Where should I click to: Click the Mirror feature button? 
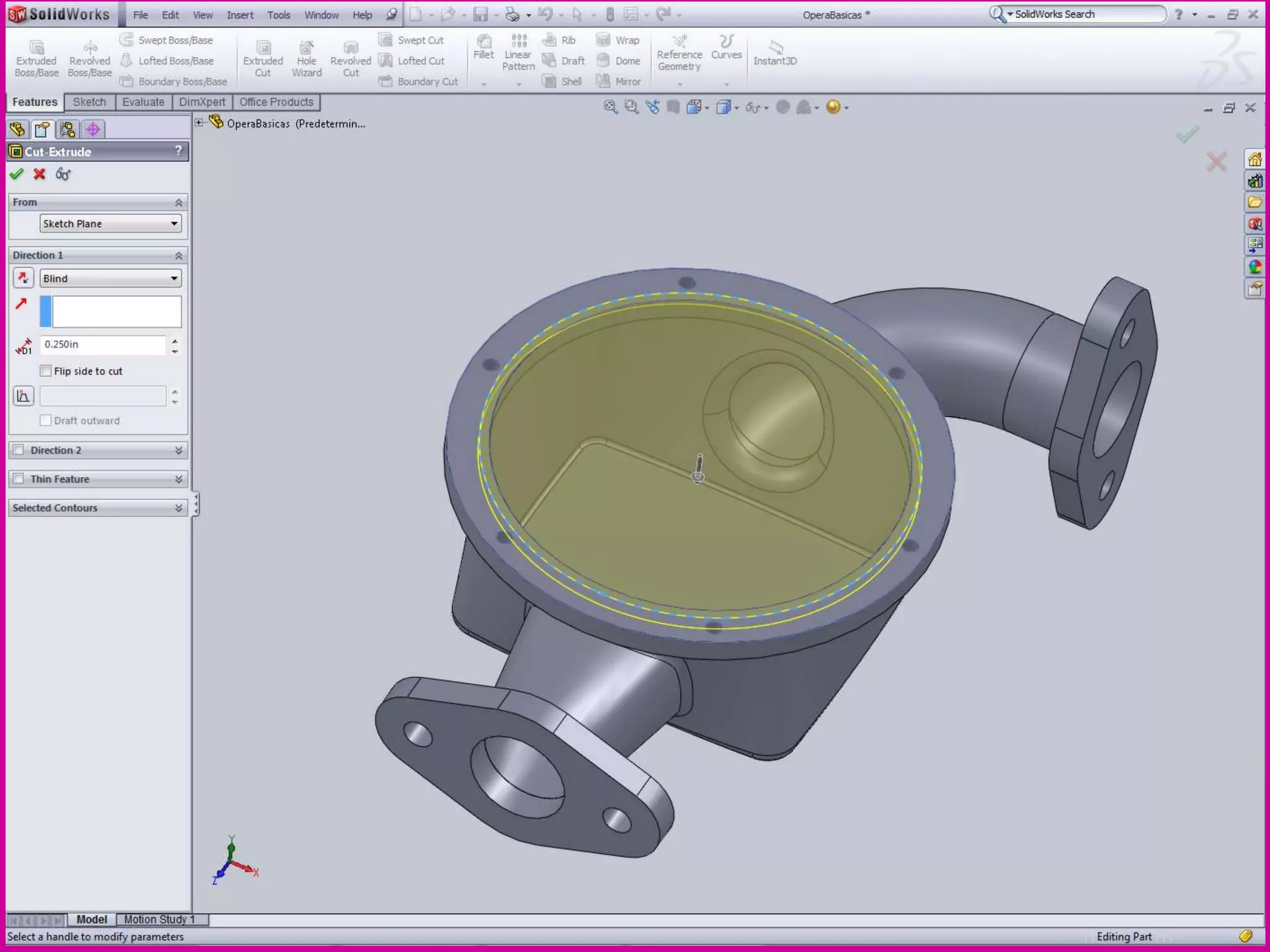(x=619, y=81)
